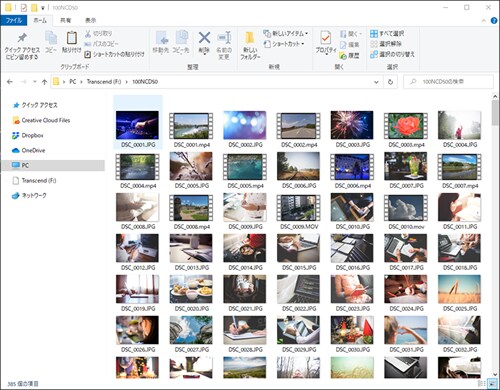Switch to large thumbnails view icon in status bar
Image resolution: width=500 pixels, height=390 pixels.
(491, 383)
